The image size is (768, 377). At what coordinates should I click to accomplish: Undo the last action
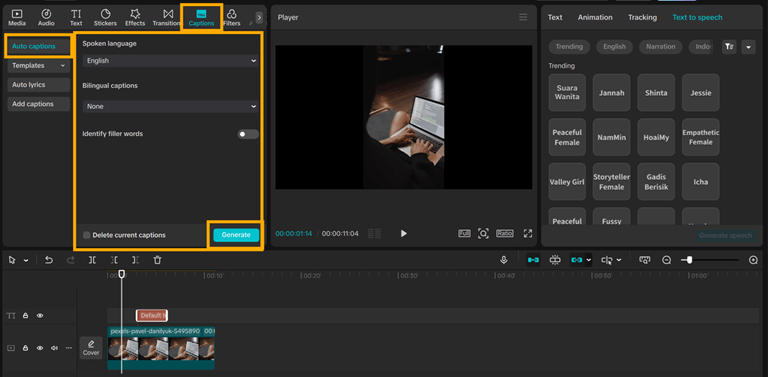[48, 260]
